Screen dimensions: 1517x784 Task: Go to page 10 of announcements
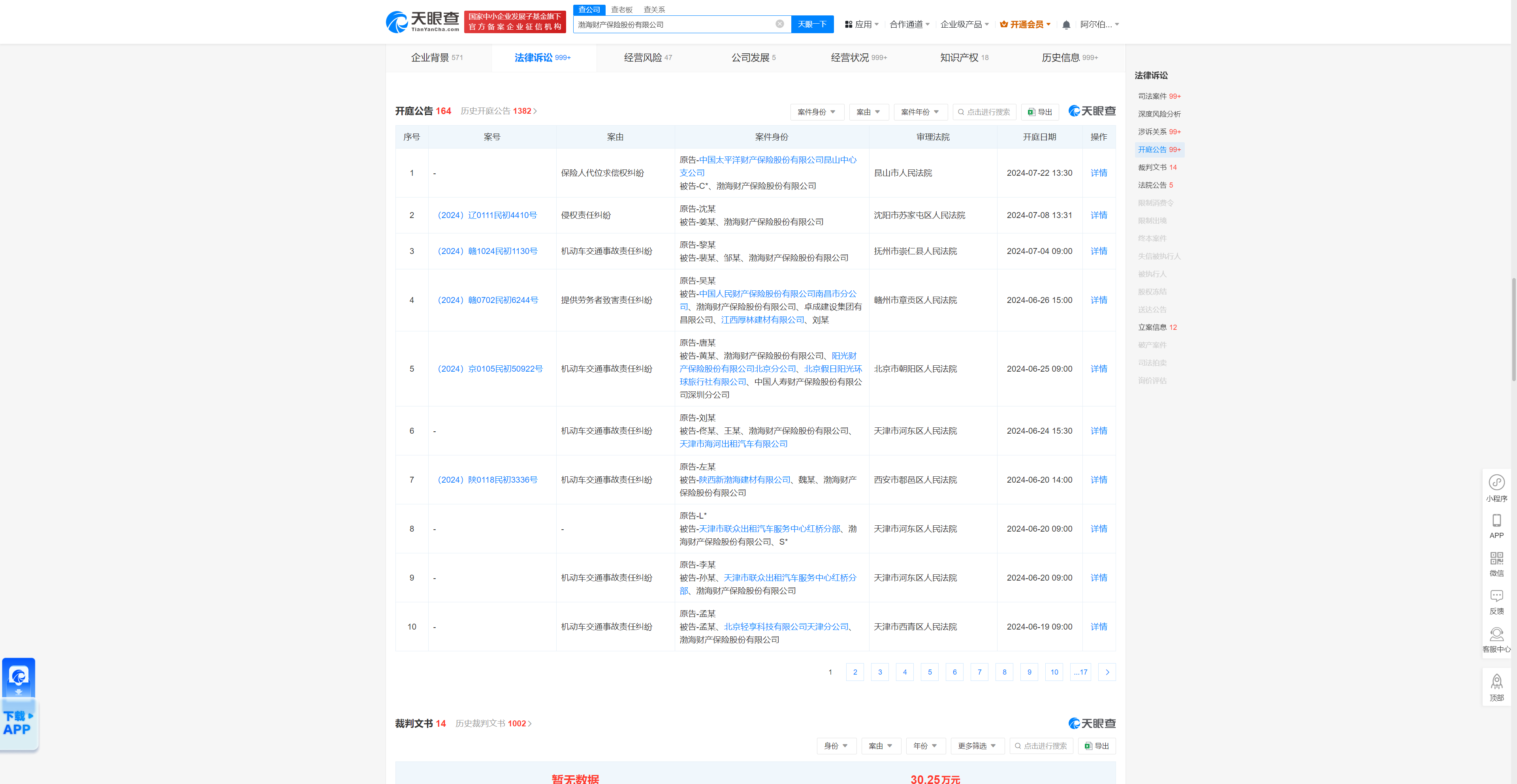tap(1054, 672)
